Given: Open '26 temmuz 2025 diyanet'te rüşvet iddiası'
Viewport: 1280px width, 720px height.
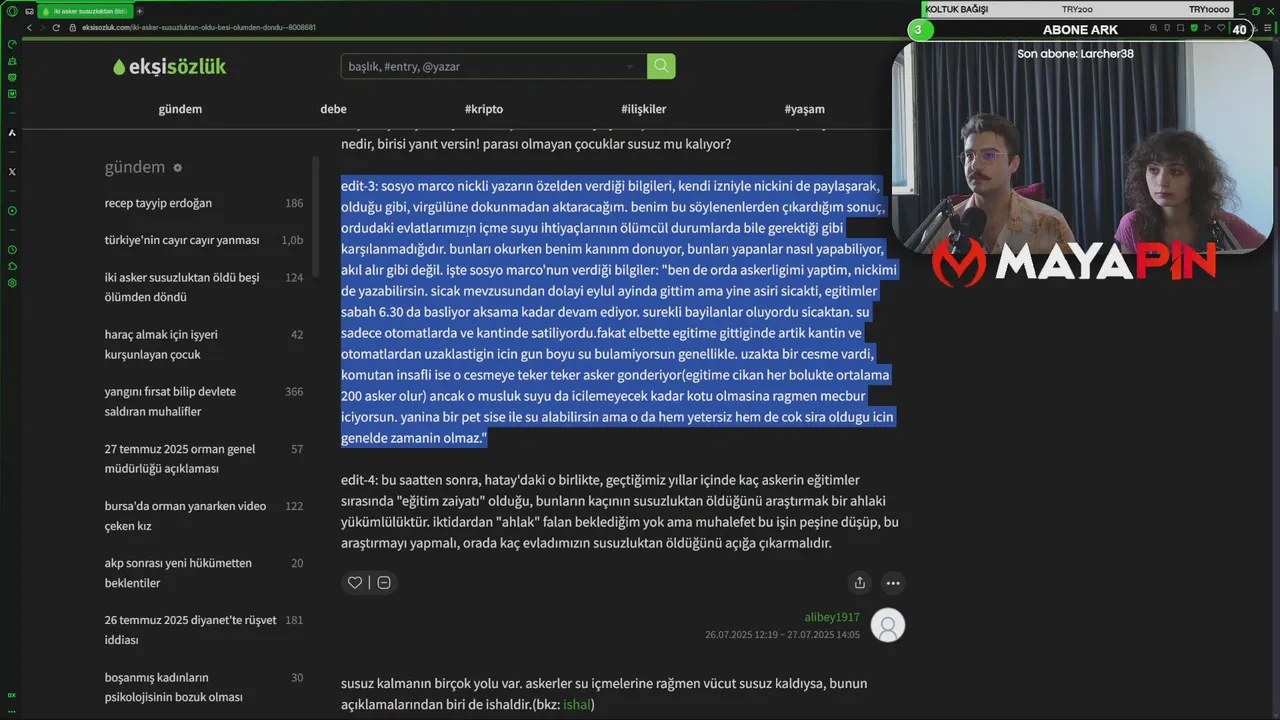Looking at the screenshot, I should [190, 629].
